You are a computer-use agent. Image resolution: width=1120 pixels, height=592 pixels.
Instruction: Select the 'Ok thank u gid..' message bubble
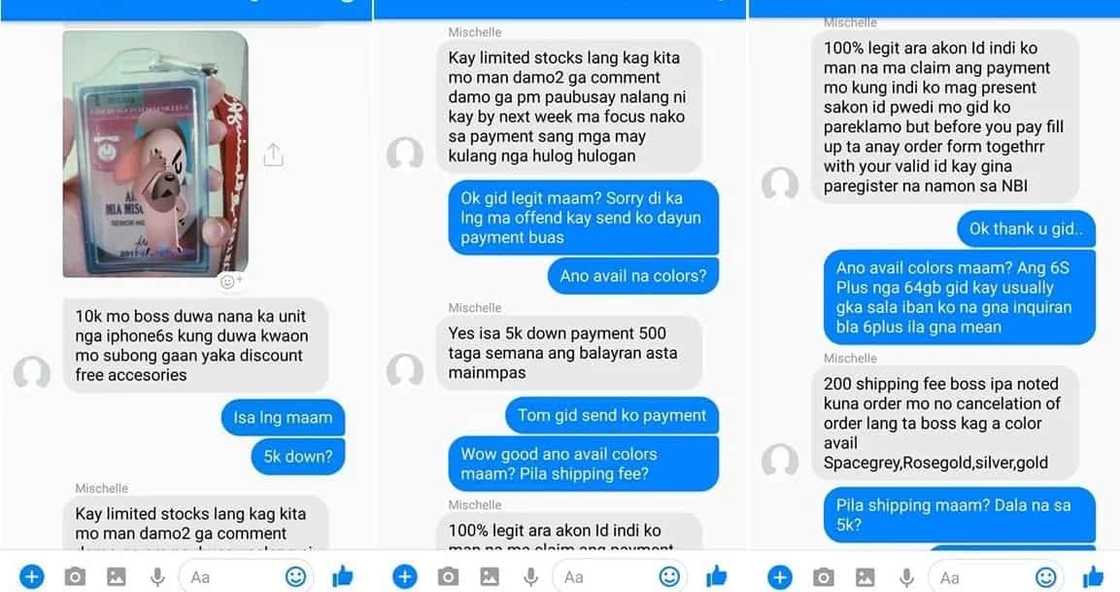[x=1026, y=229]
